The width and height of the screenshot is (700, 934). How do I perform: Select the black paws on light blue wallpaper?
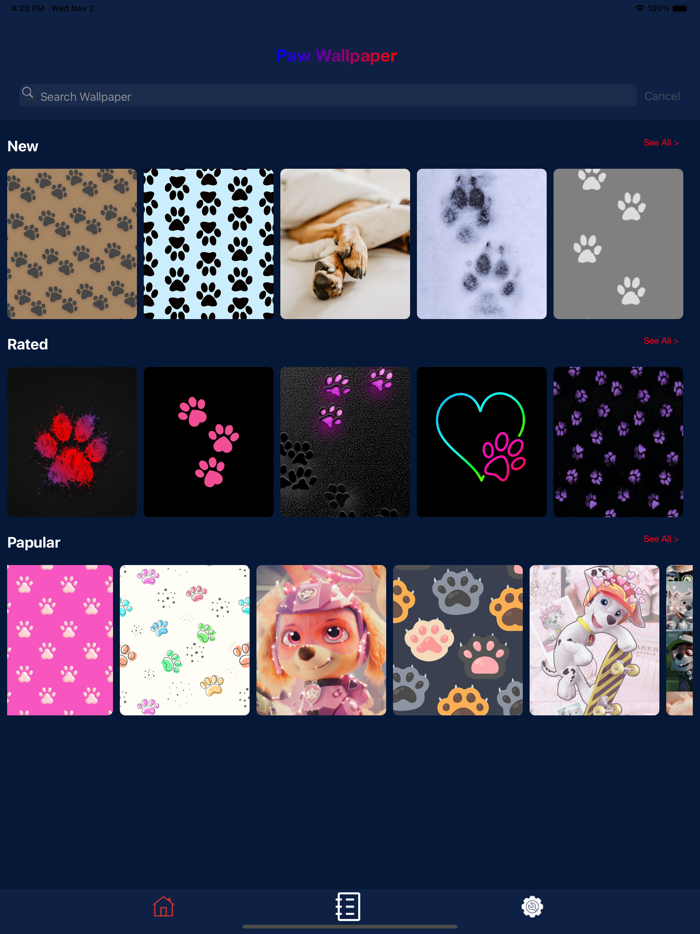coord(209,244)
